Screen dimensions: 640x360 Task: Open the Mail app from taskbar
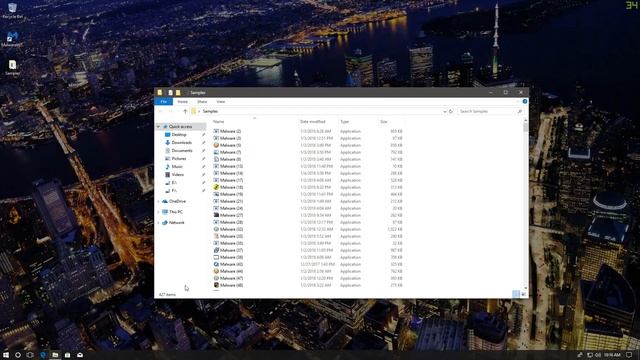click(80, 355)
